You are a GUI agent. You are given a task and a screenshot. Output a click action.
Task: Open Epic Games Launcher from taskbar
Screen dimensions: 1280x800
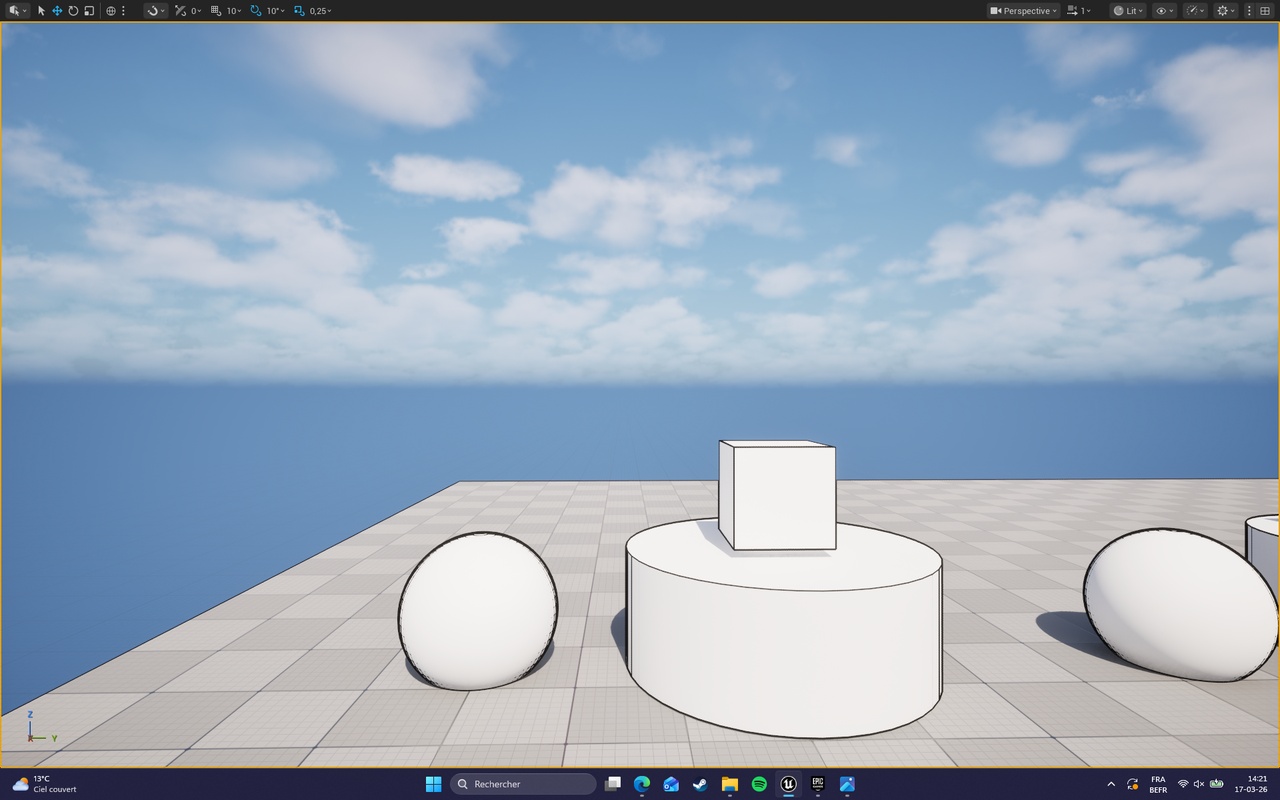click(x=817, y=784)
